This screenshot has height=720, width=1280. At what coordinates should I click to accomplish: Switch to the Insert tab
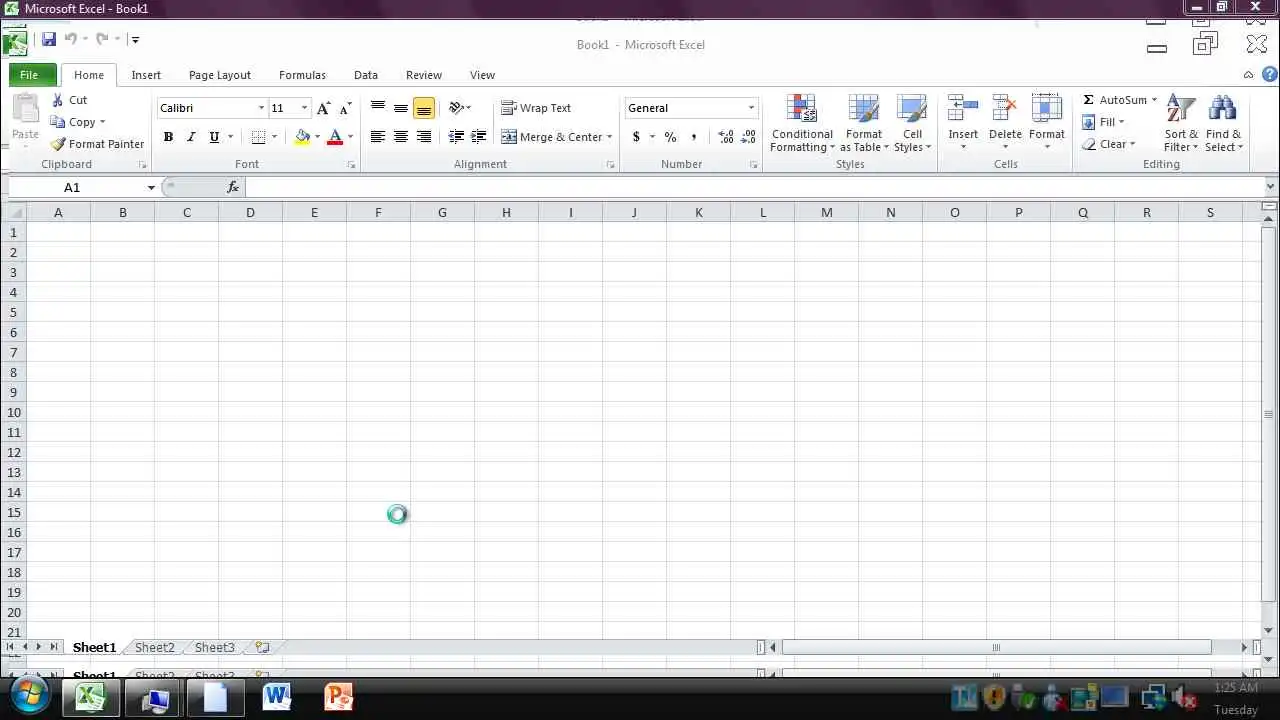tap(146, 75)
